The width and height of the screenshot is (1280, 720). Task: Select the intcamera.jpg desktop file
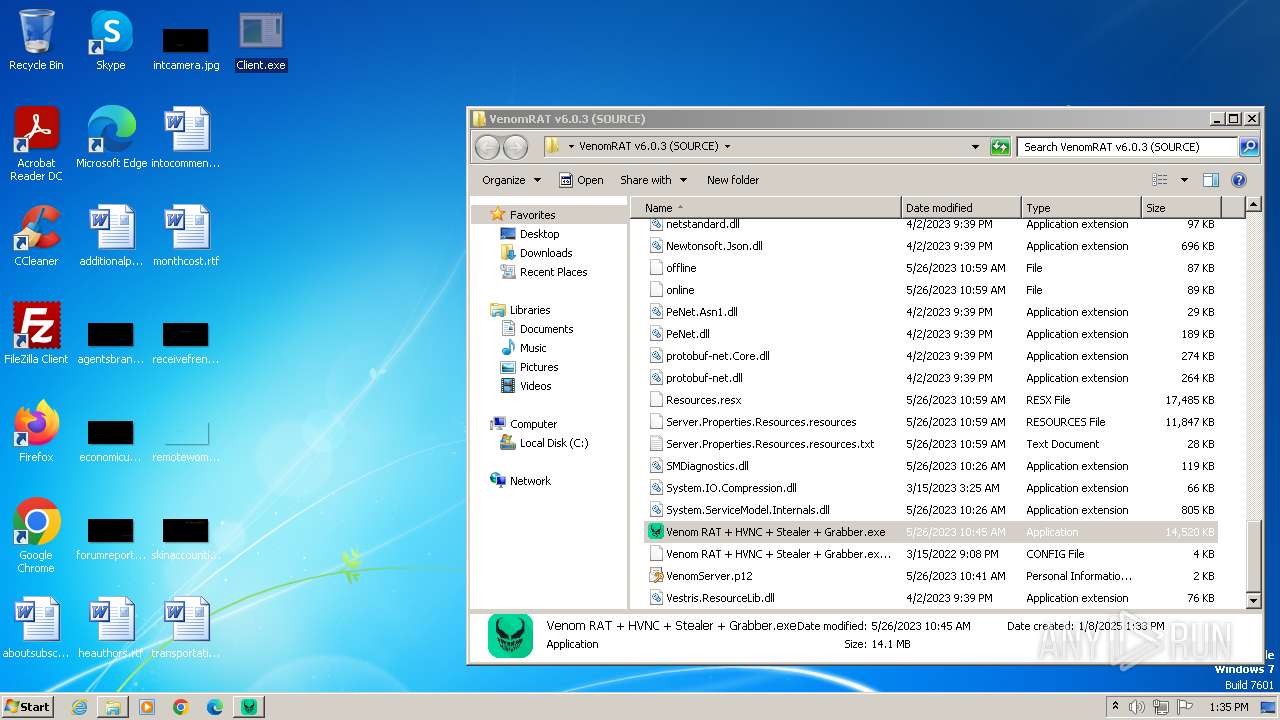point(186,48)
